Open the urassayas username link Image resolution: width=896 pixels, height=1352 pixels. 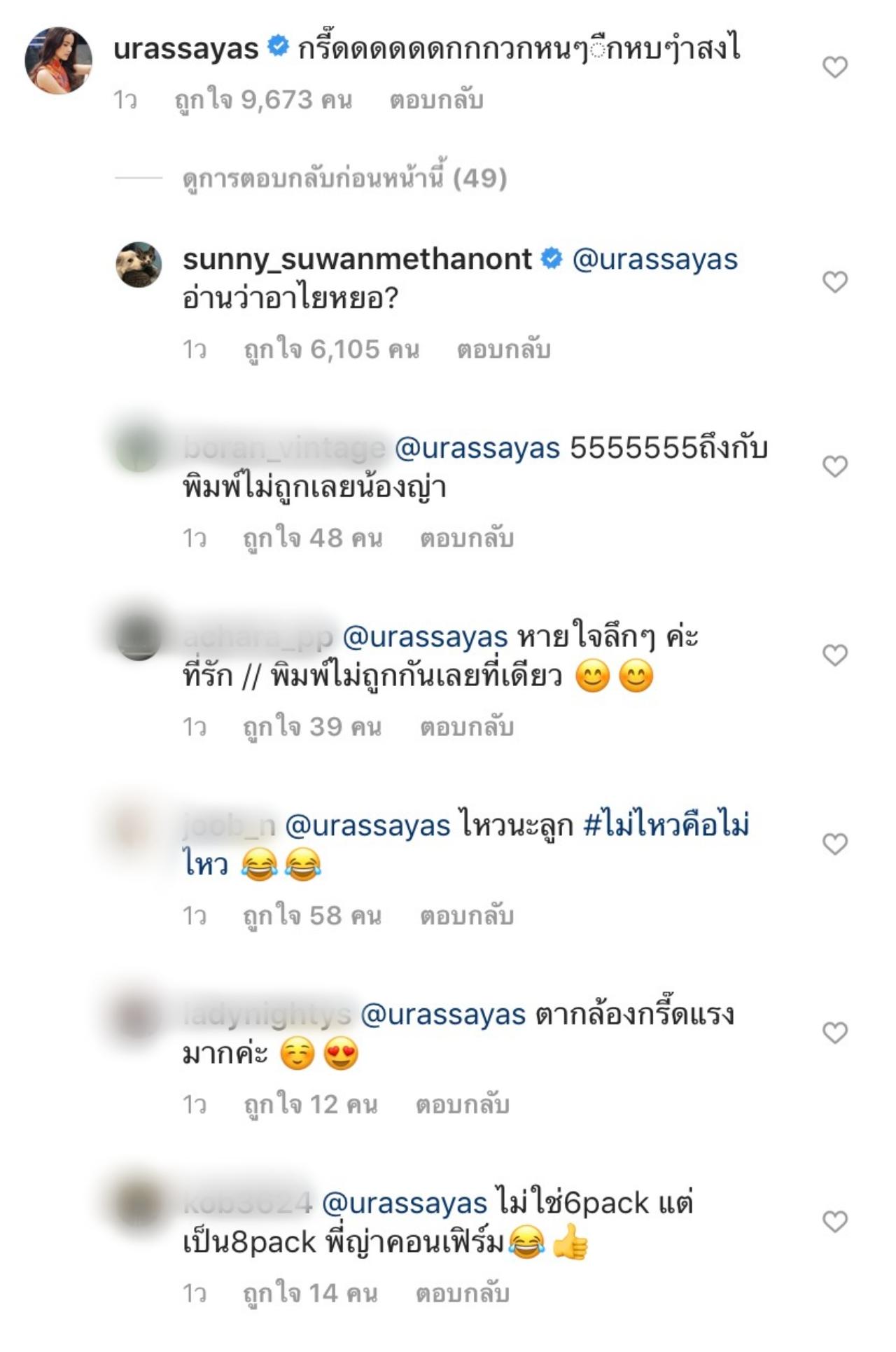pyautogui.click(x=186, y=49)
